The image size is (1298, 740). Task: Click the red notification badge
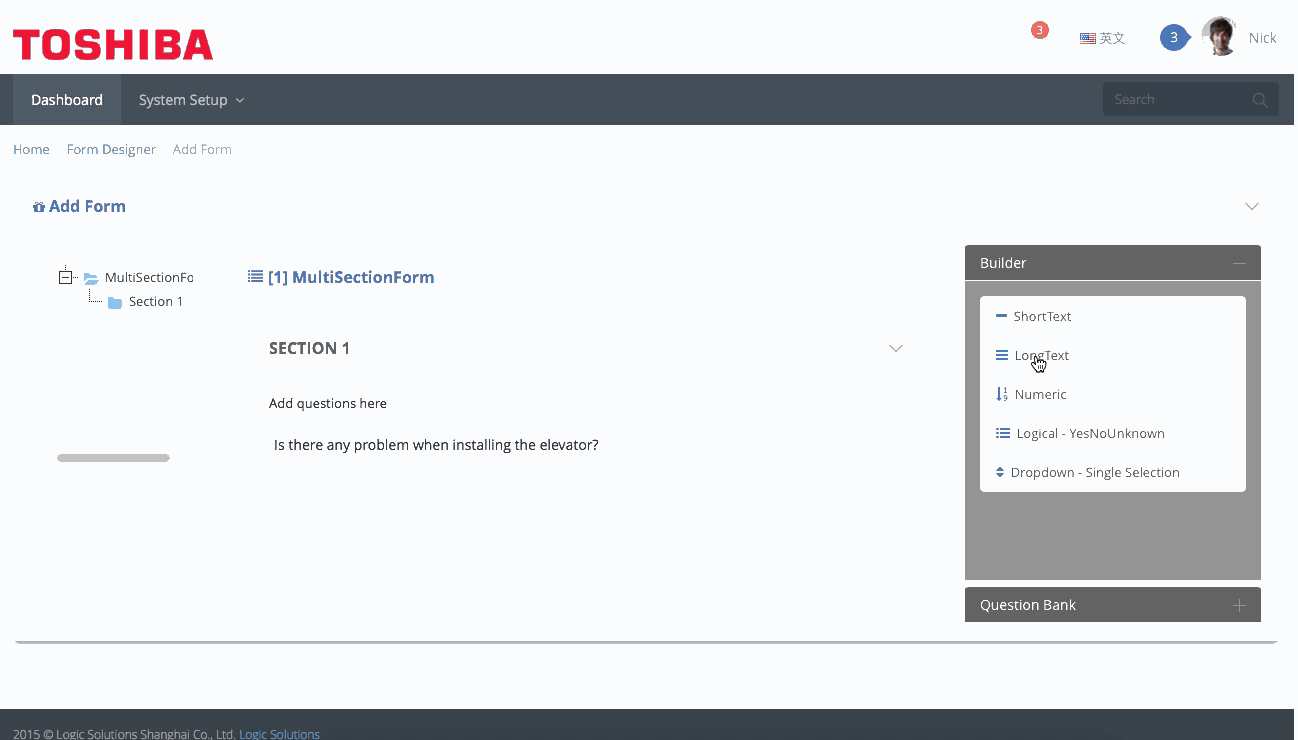(1040, 30)
